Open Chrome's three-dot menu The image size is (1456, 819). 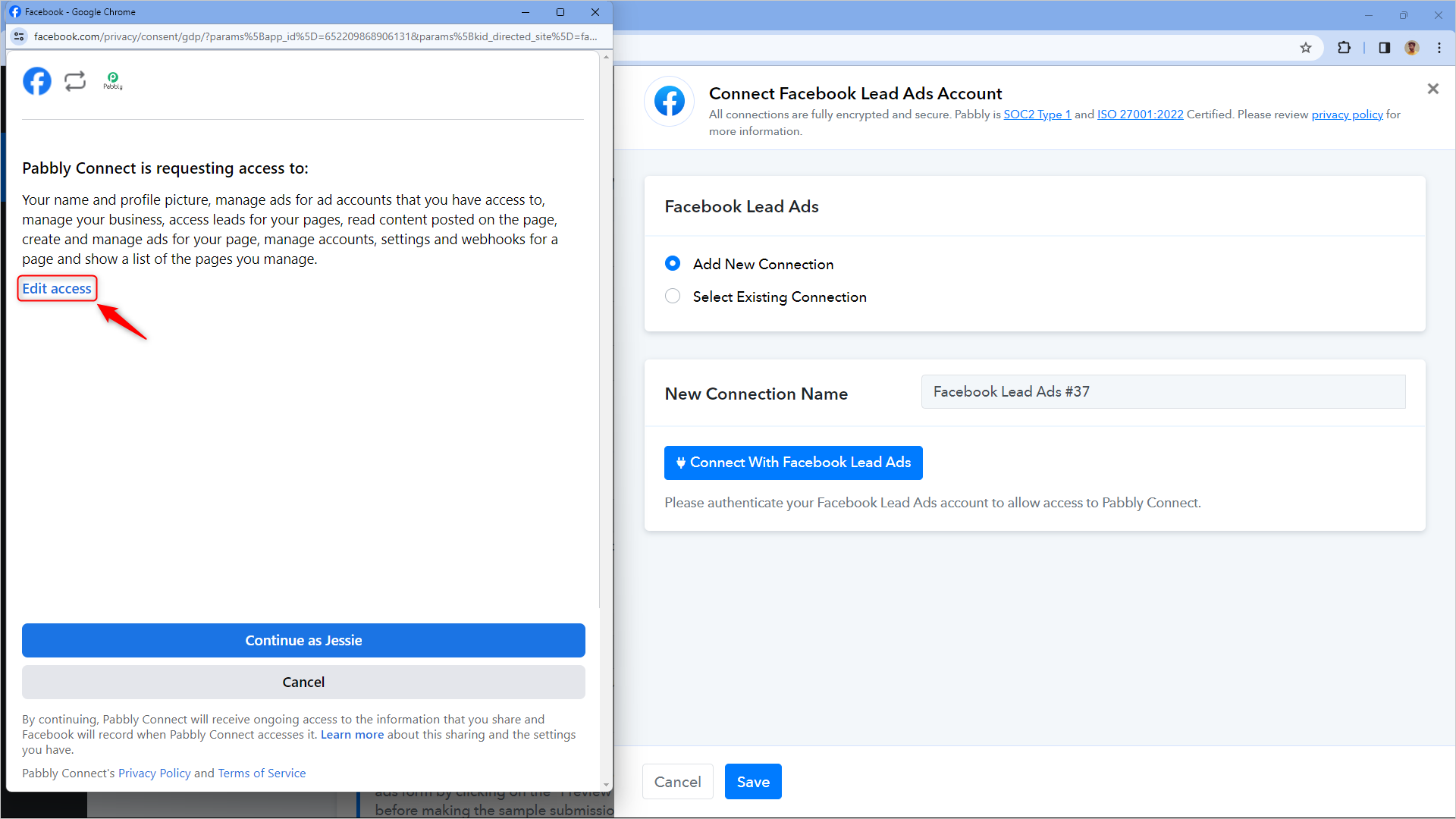(1439, 48)
